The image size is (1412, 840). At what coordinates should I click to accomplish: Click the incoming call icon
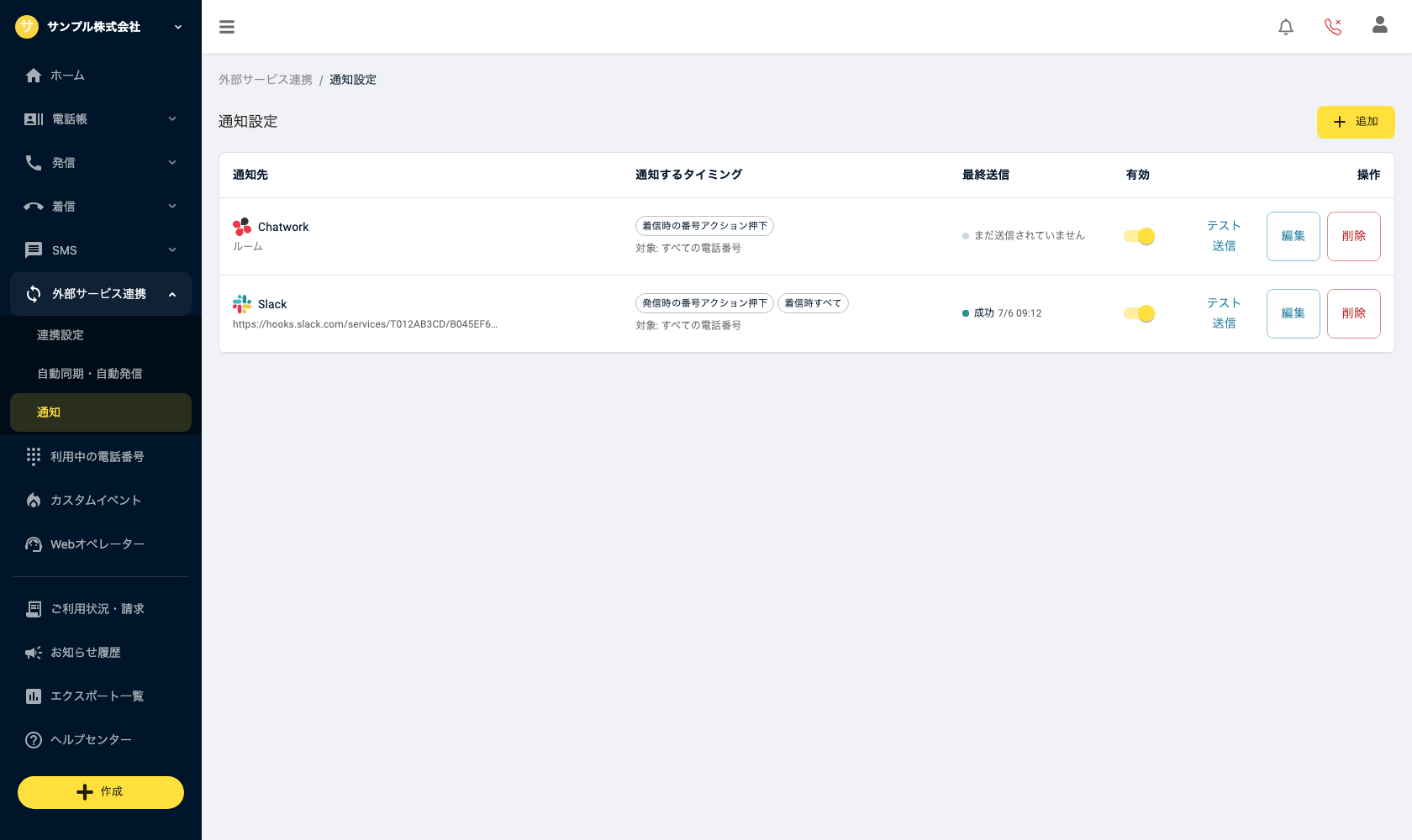pyautogui.click(x=34, y=207)
